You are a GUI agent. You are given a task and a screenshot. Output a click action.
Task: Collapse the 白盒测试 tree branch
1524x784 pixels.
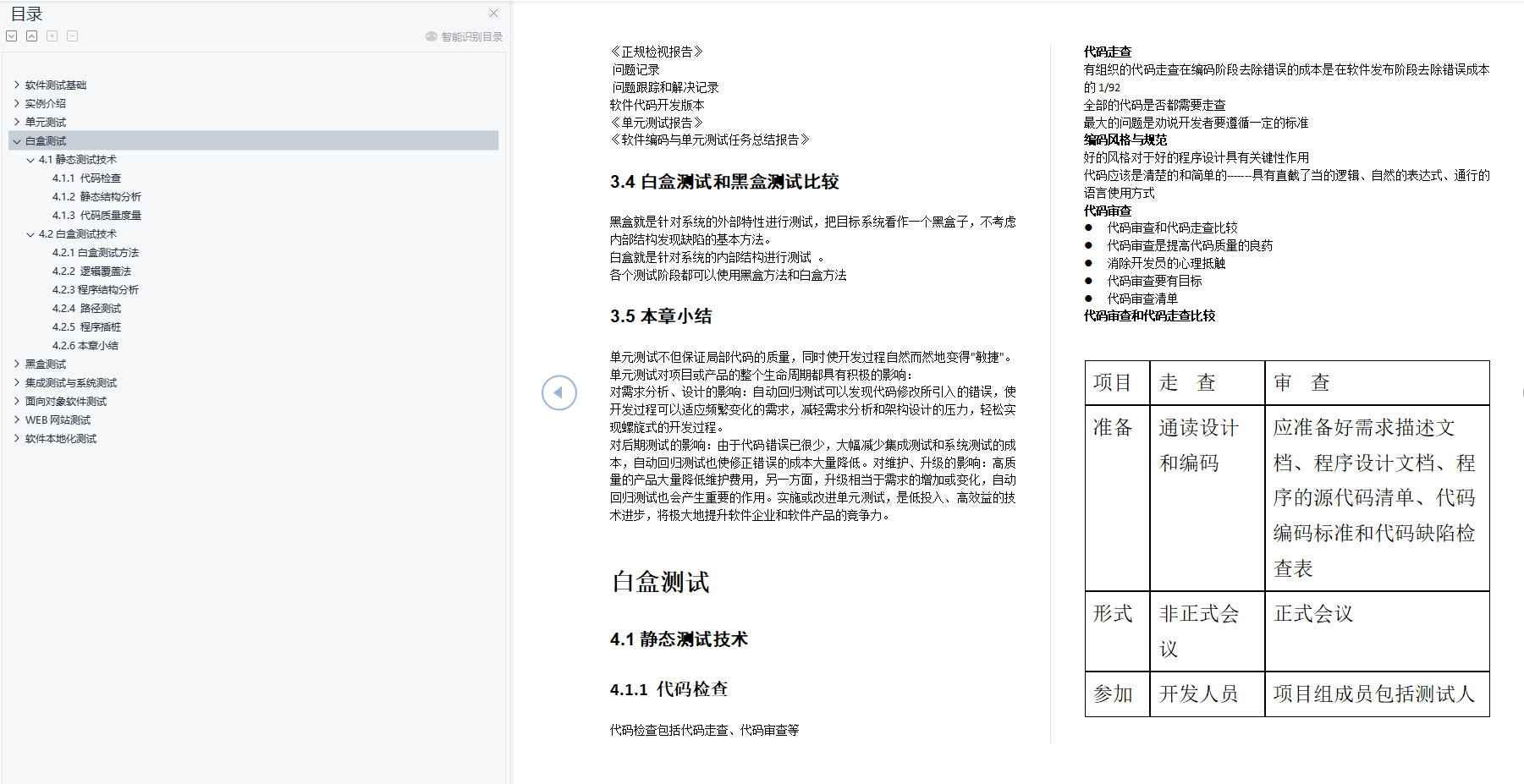(x=17, y=140)
